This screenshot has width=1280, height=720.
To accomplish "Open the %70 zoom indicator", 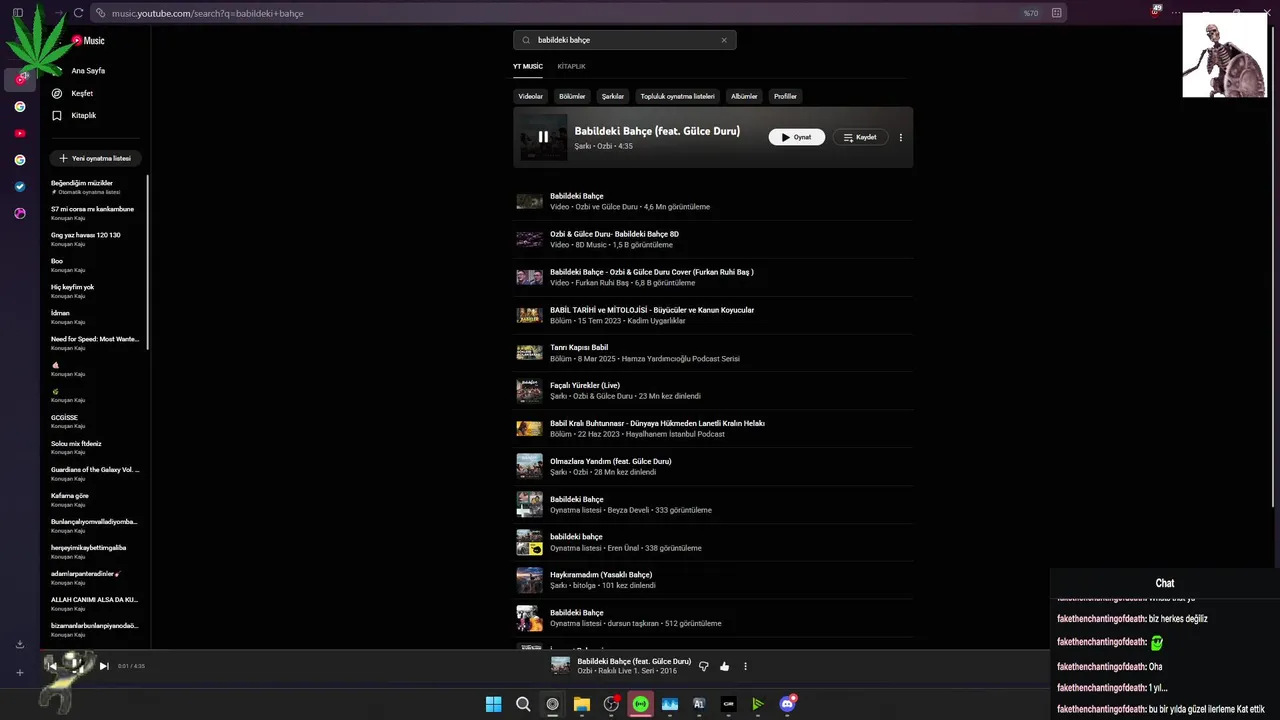I will pos(1030,13).
